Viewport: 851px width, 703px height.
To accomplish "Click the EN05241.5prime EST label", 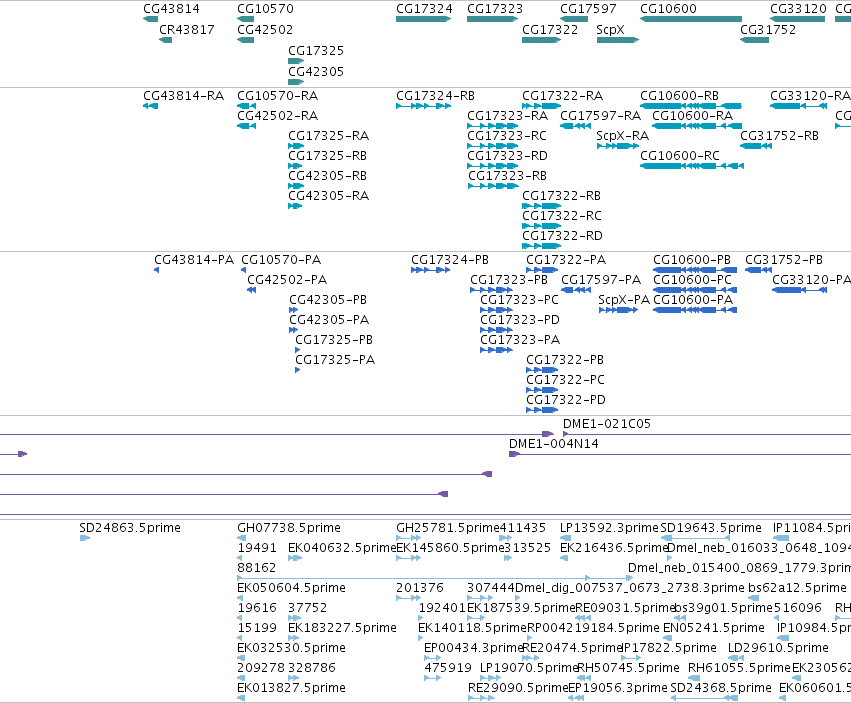I will (714, 628).
